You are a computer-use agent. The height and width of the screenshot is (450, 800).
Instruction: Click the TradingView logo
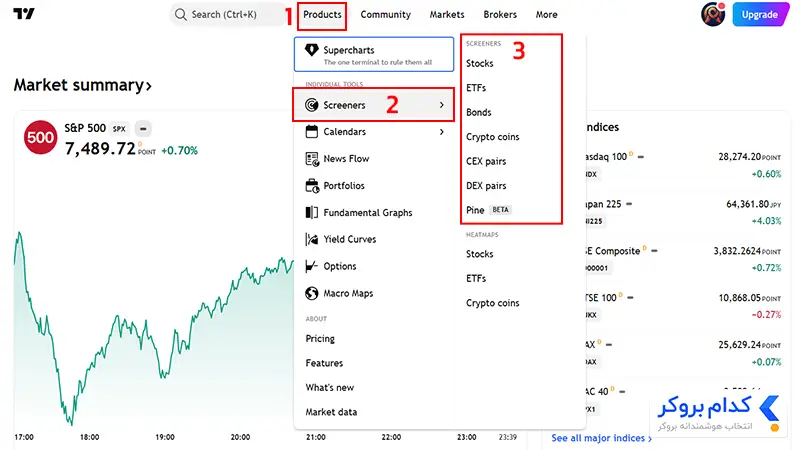[x=23, y=14]
